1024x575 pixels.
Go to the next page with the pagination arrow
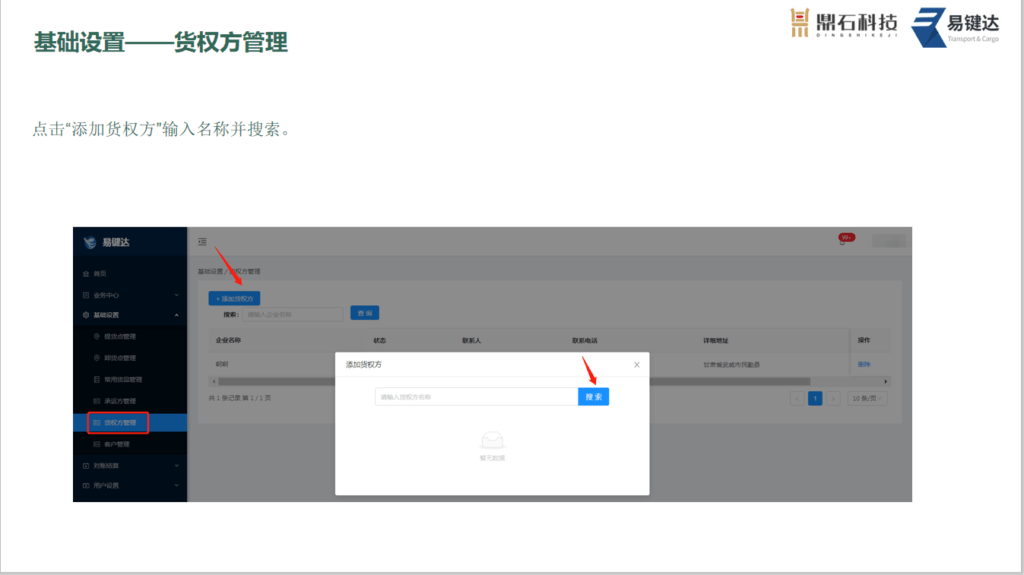point(833,399)
